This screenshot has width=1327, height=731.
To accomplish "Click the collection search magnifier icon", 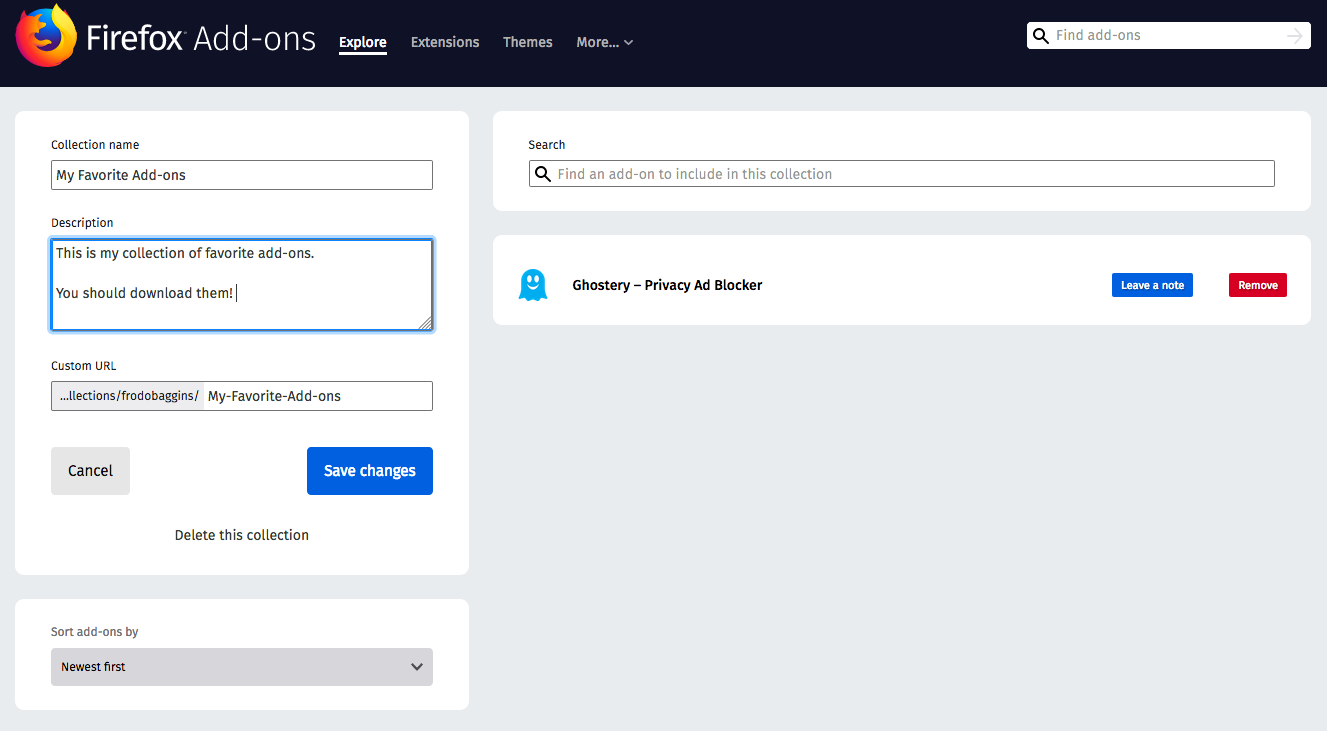I will 542,174.
